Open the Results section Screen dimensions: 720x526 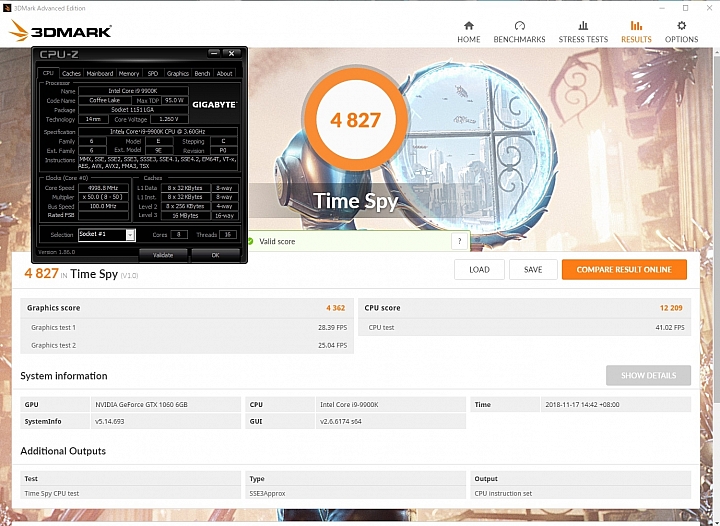636,32
